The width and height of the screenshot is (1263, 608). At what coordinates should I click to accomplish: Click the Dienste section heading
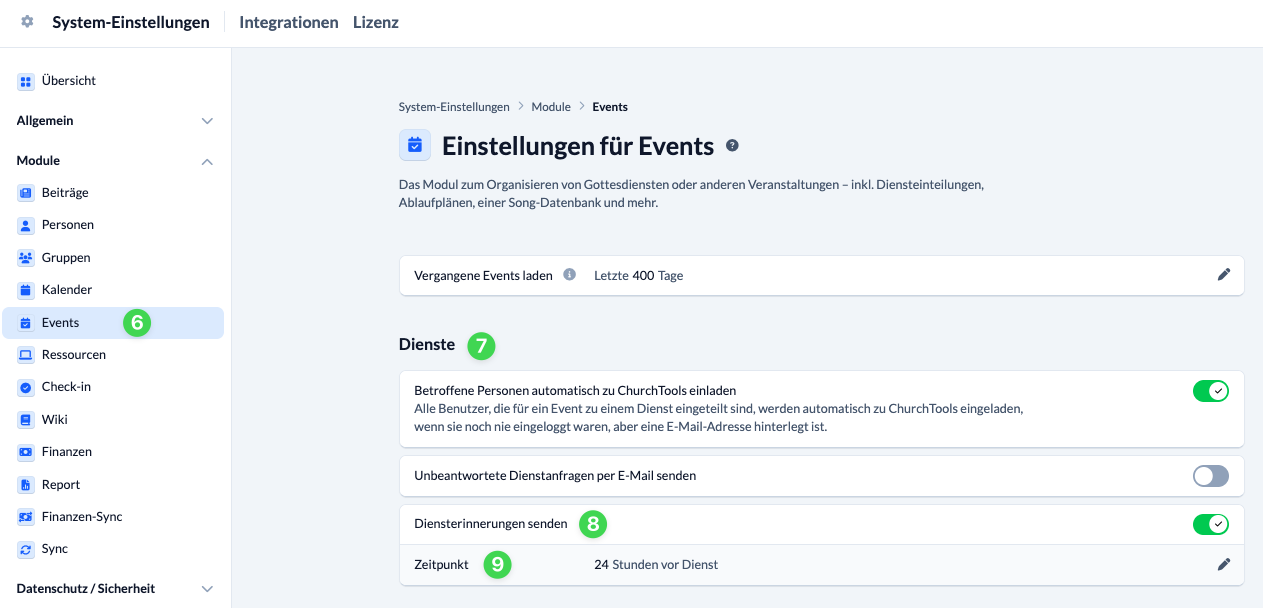pyautogui.click(x=427, y=345)
